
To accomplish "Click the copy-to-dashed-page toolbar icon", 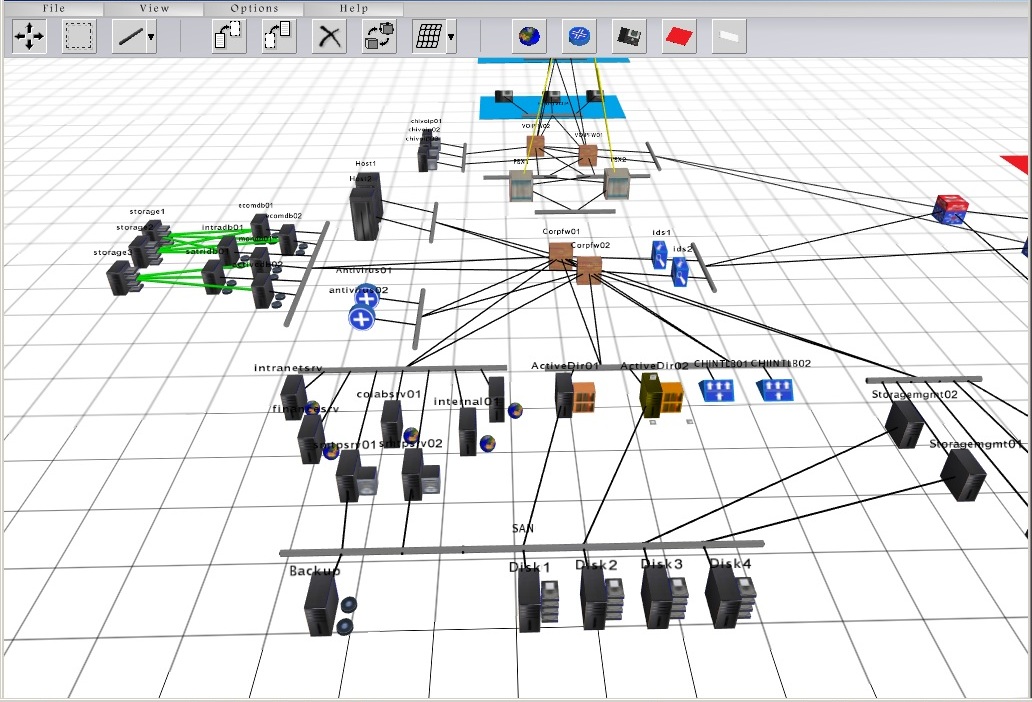I will click(229, 36).
